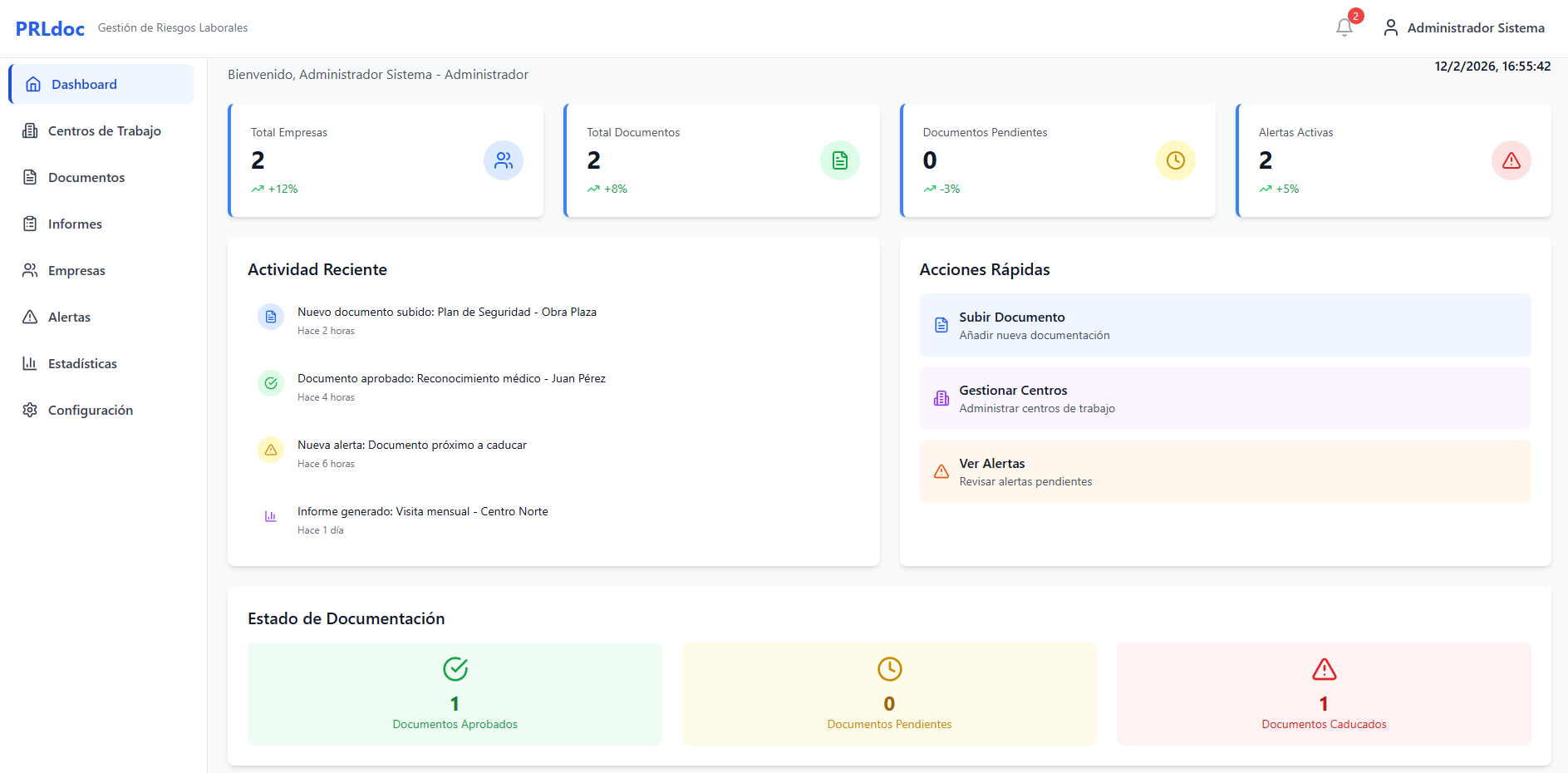Click the PRLdoc logo
This screenshot has height=773, width=1568.
50,28
